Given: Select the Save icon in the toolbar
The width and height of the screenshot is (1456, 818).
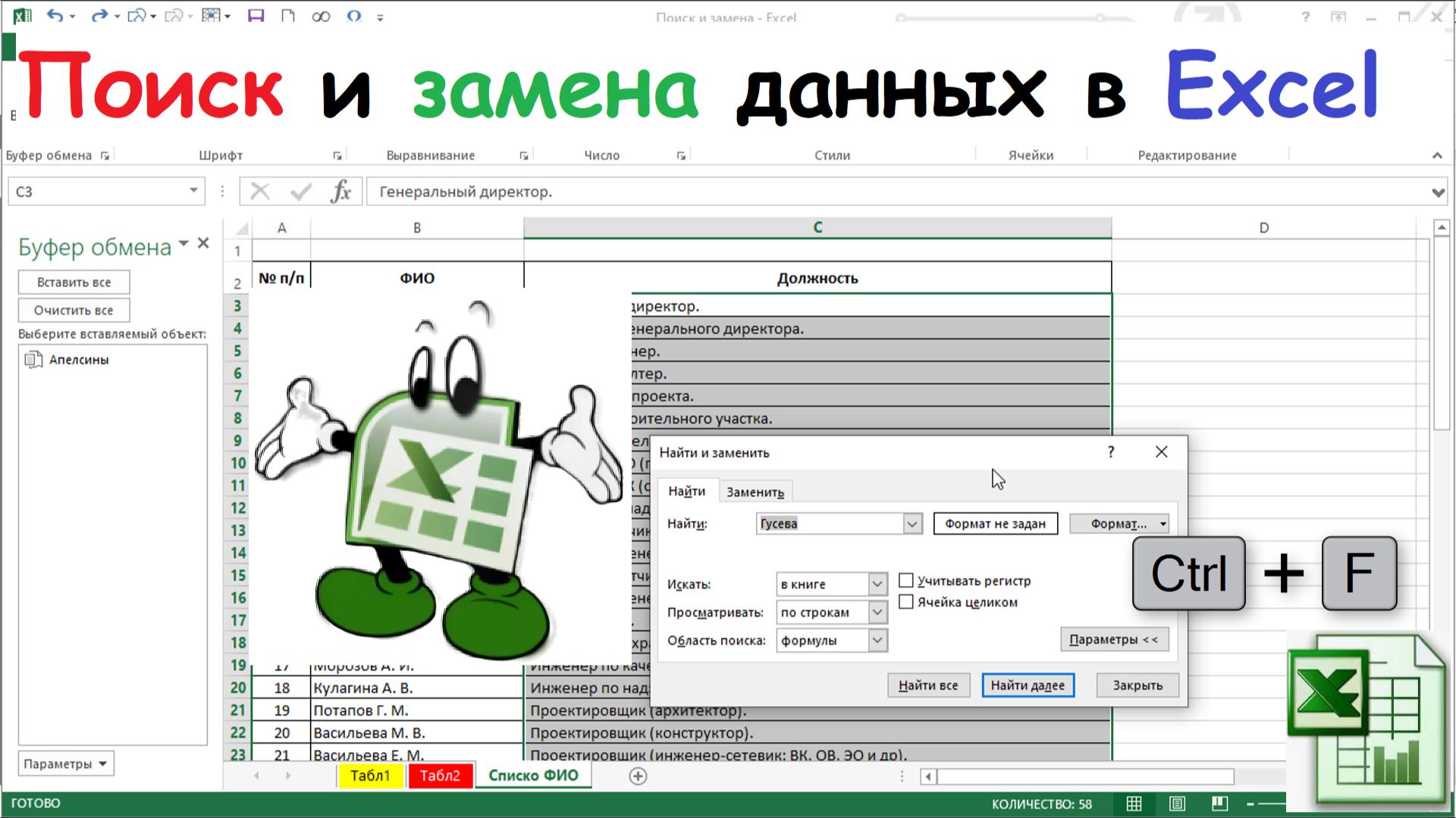Looking at the screenshot, I should [255, 15].
